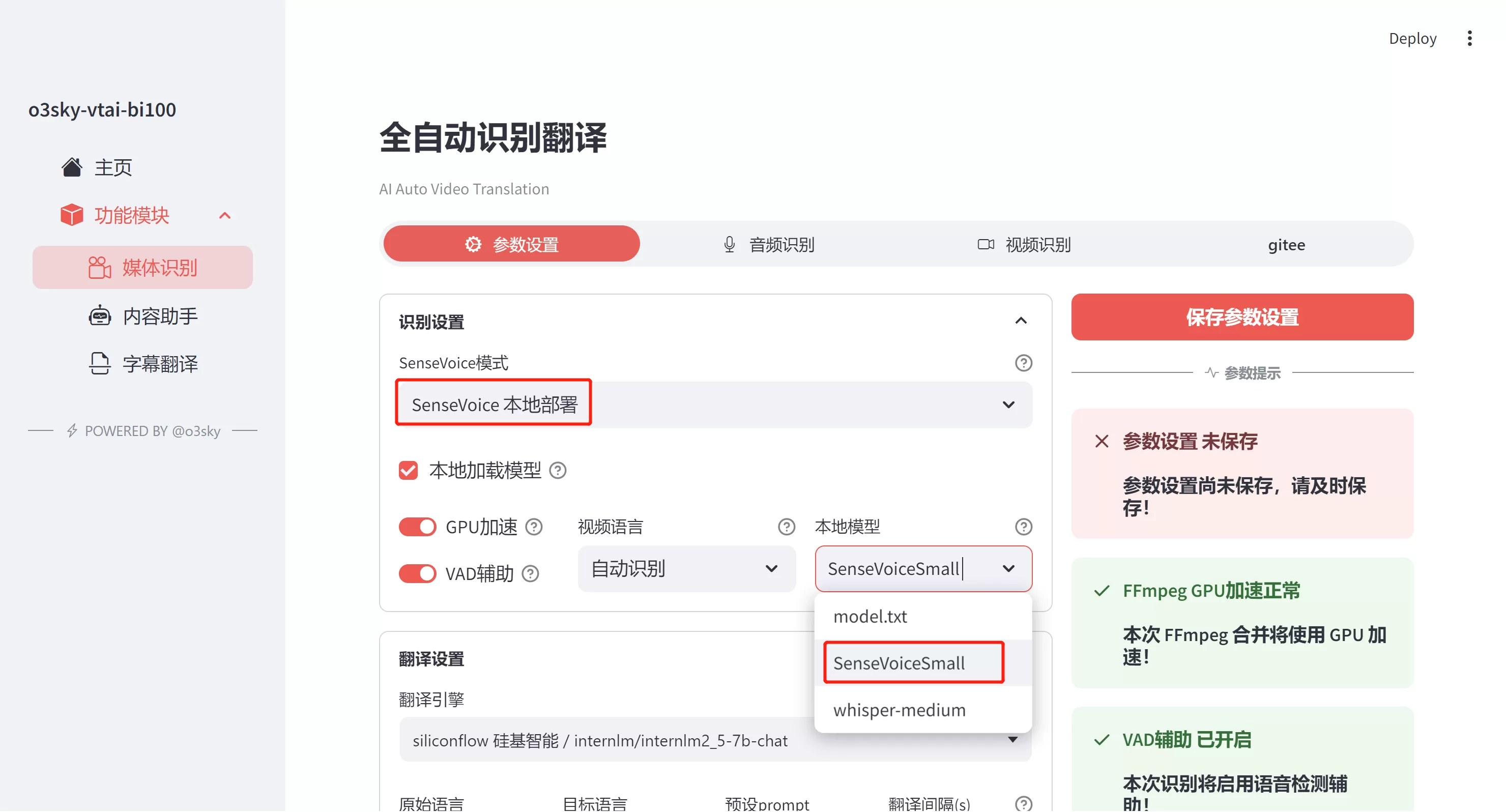Switch to the 音频识别 tab
1506x812 pixels.
(769, 244)
